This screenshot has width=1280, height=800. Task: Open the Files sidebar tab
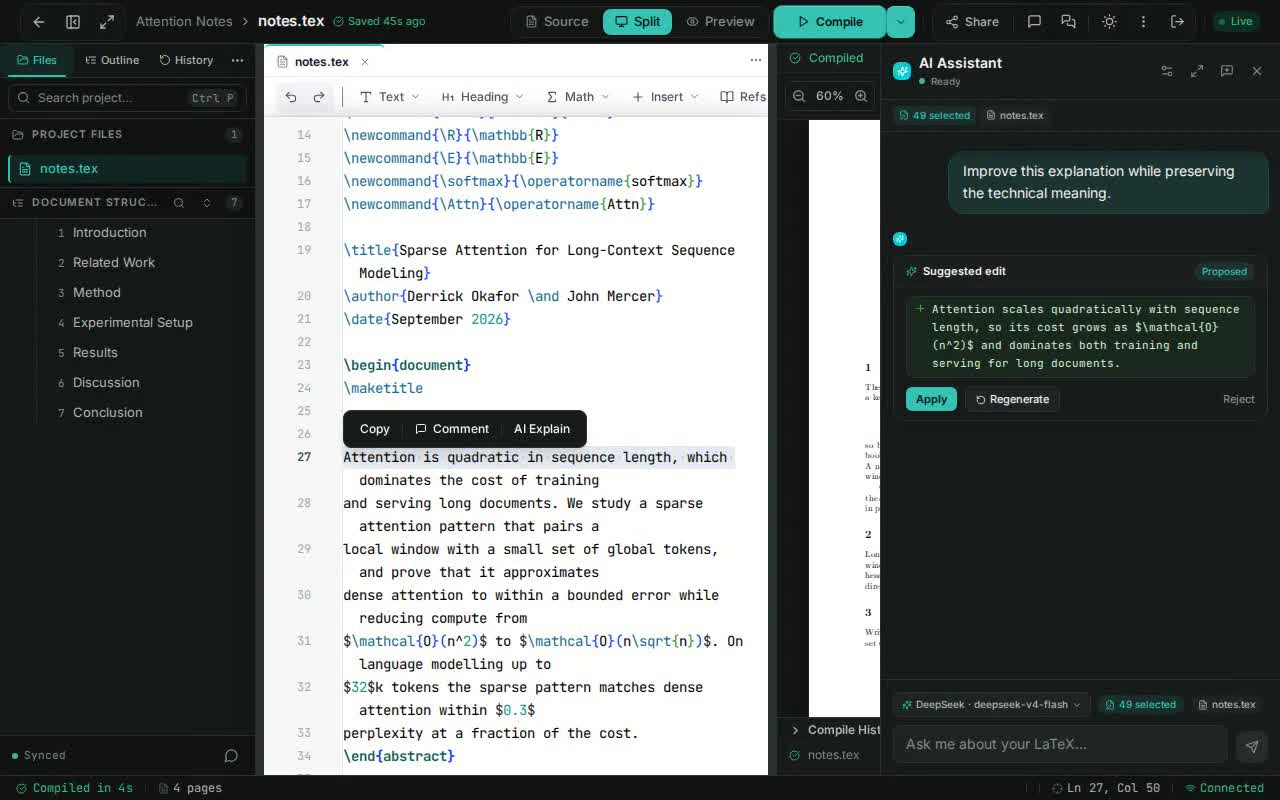click(x=35, y=60)
